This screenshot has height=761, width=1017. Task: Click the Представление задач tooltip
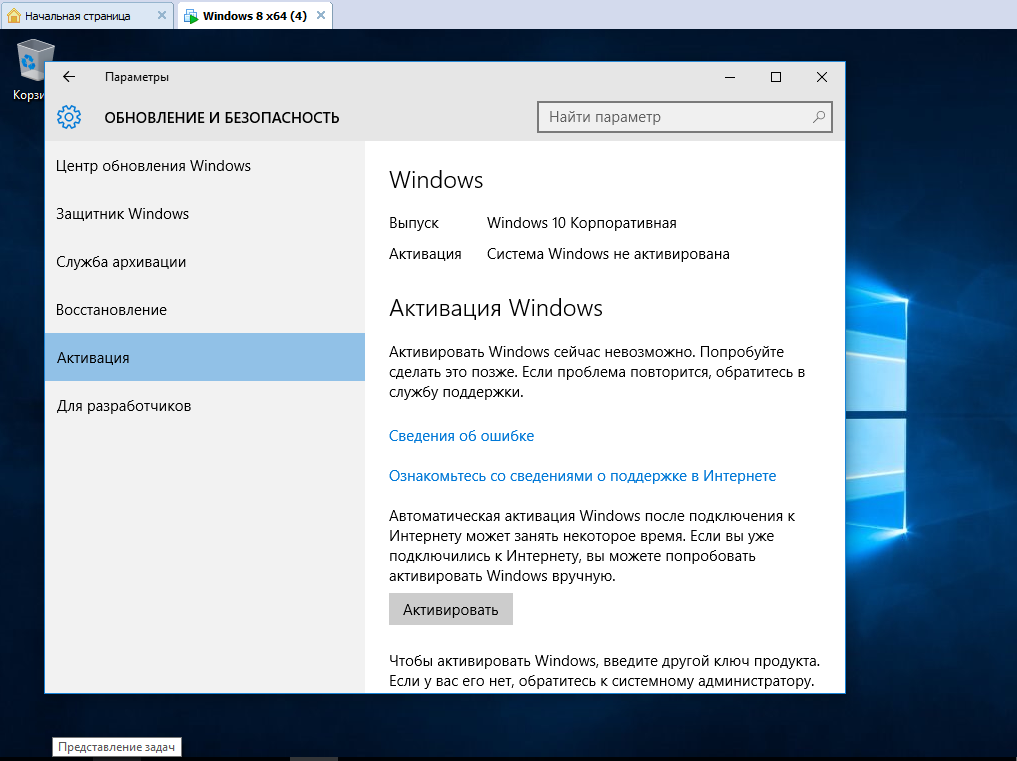point(117,747)
